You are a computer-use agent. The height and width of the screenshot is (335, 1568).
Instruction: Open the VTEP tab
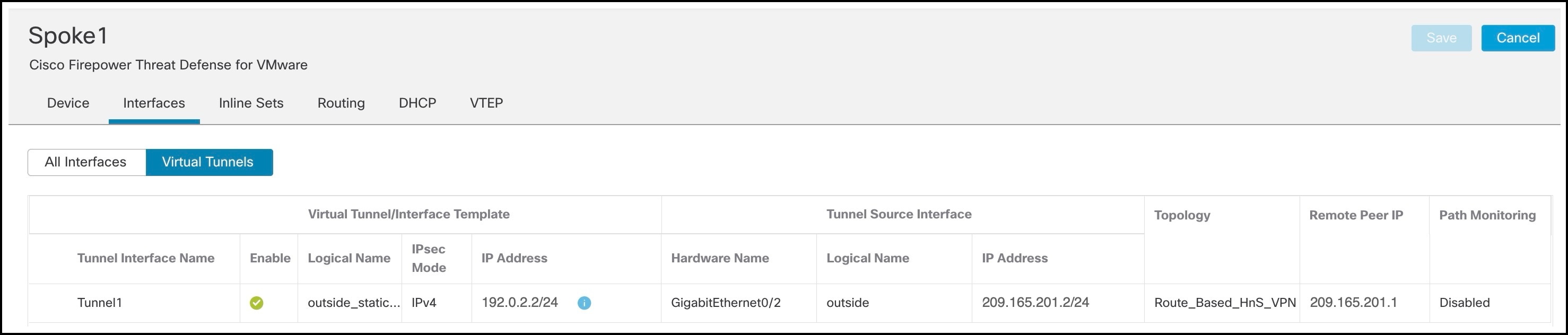pos(486,103)
